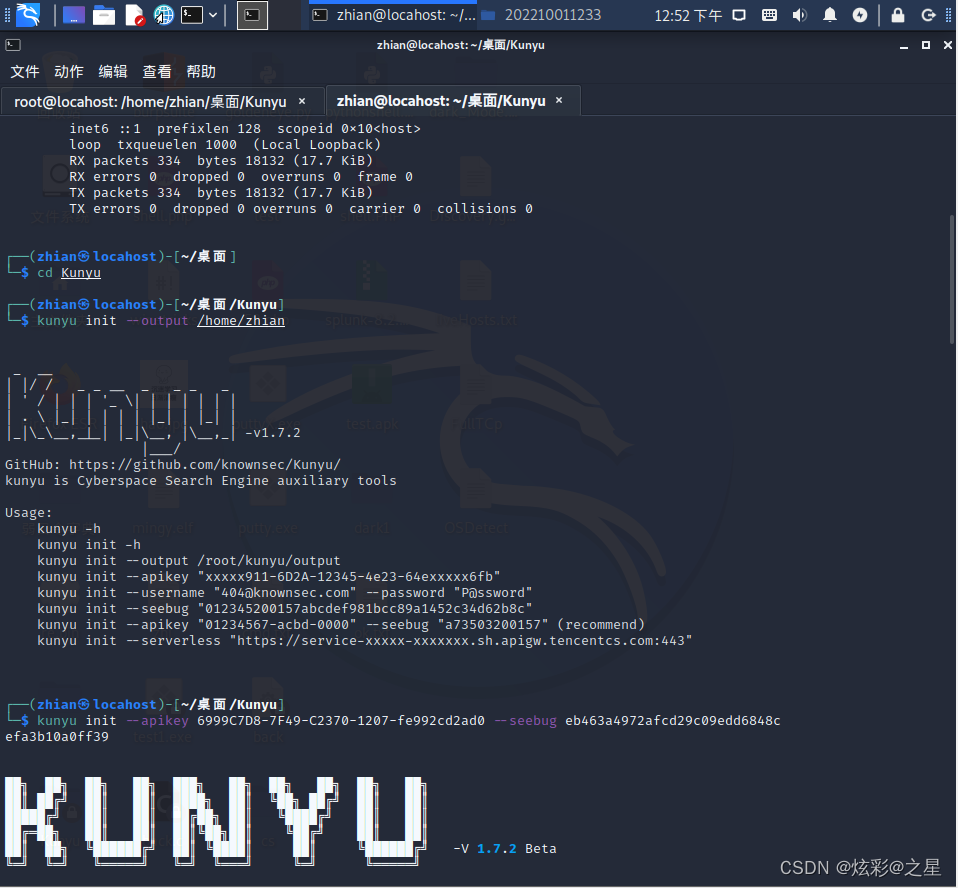Click the '--seebug' option in the last command
958x888 pixels.
tap(525, 721)
